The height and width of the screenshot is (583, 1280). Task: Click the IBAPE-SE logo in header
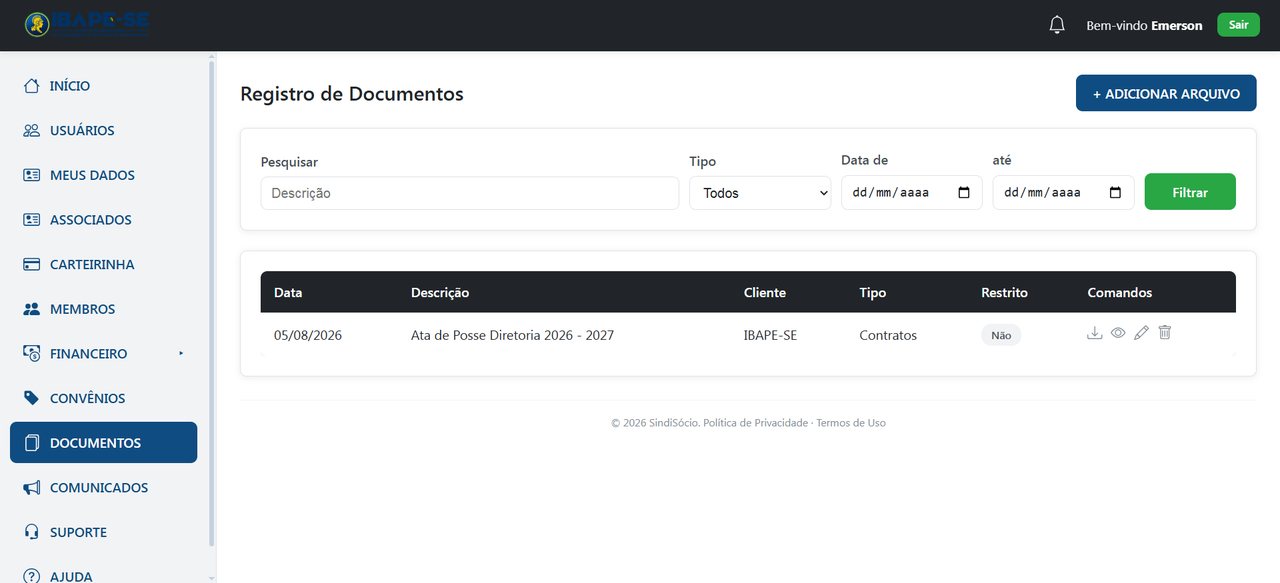(87, 24)
